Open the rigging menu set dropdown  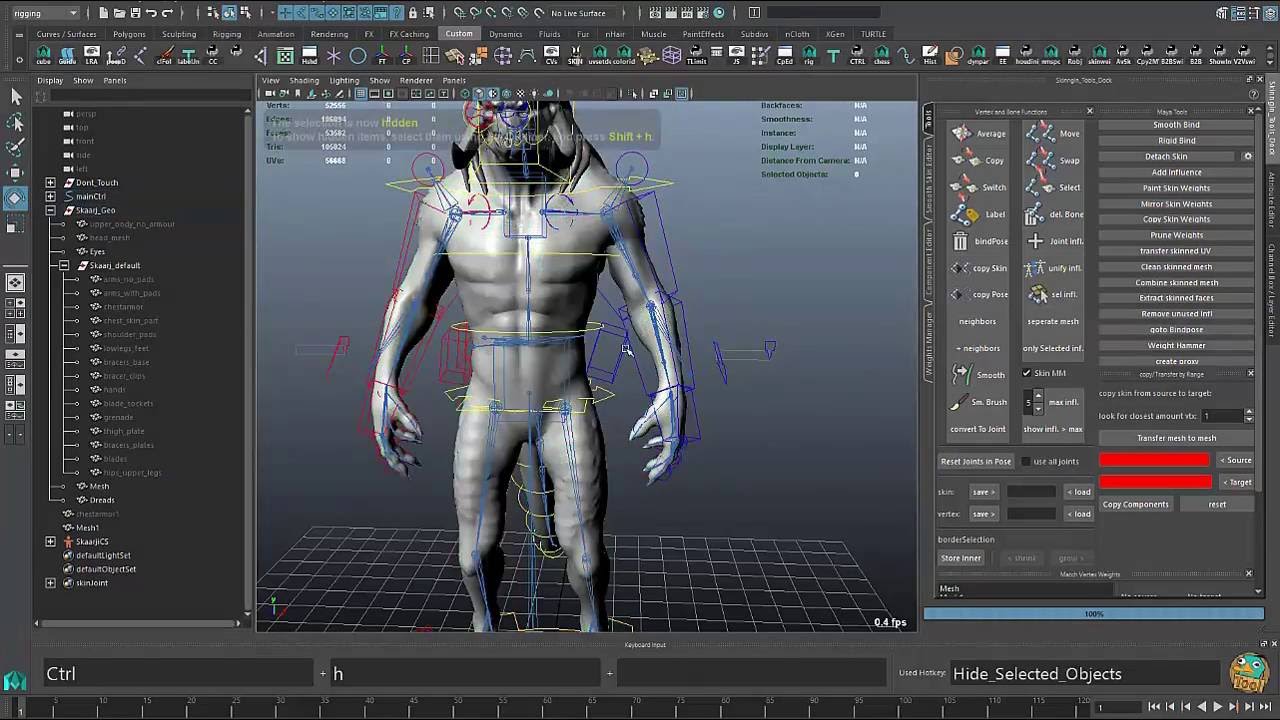coord(45,13)
